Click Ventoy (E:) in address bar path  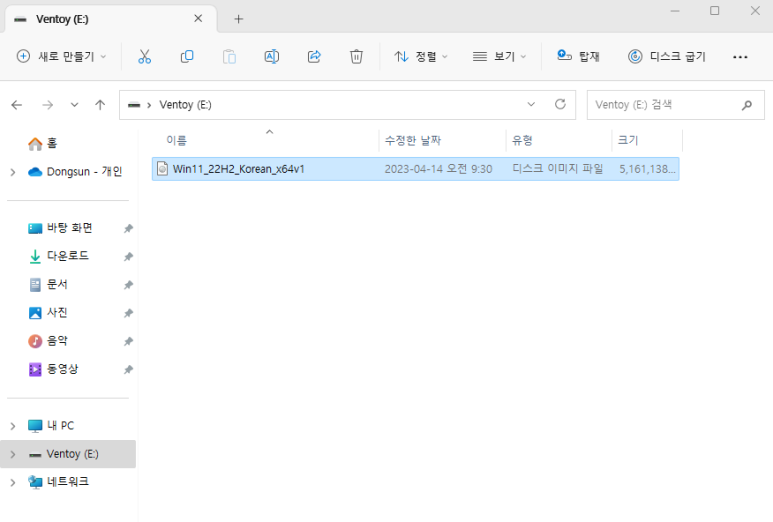coord(185,105)
